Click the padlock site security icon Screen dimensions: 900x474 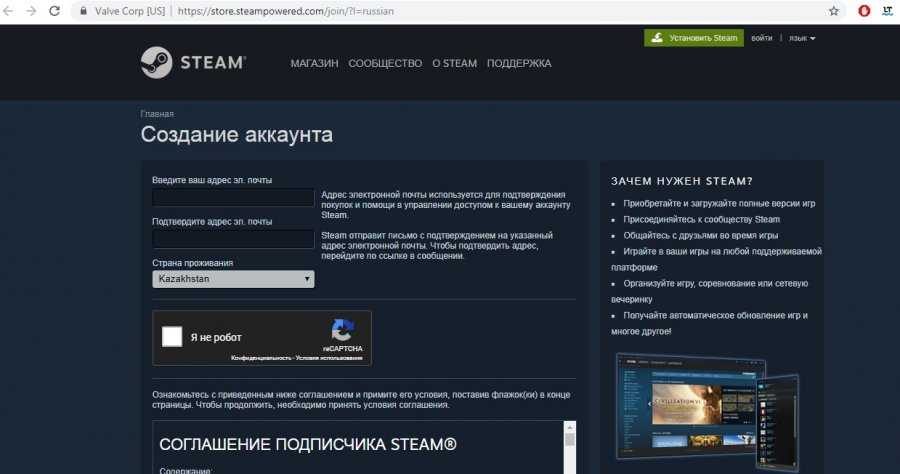(x=83, y=11)
